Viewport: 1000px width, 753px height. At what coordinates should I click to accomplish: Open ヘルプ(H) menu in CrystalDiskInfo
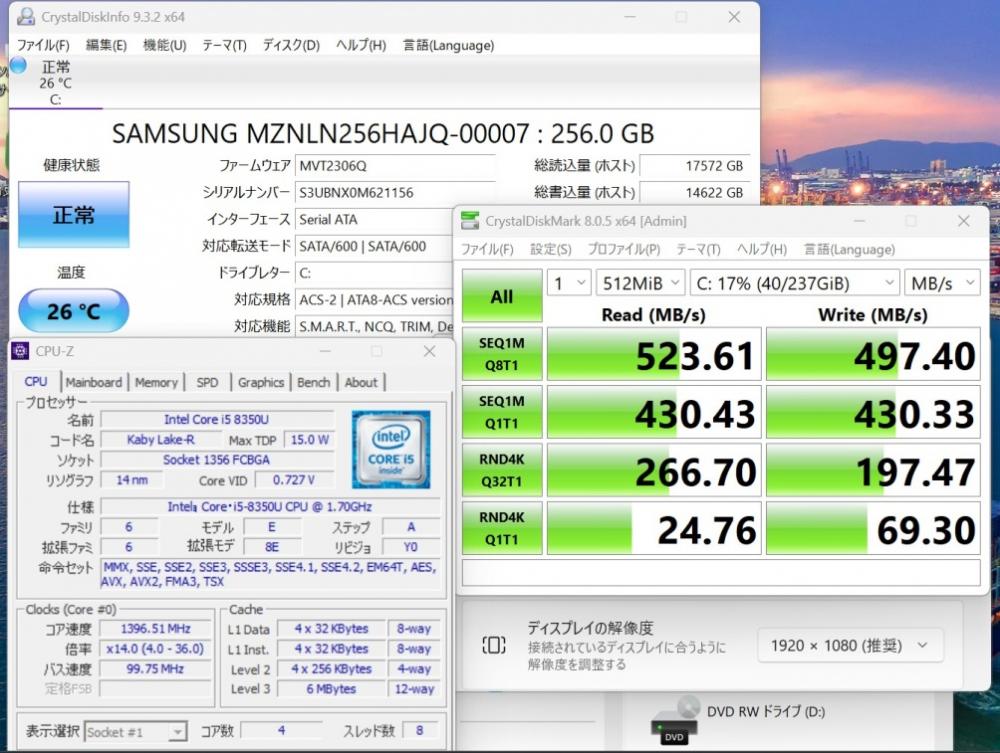coord(361,45)
